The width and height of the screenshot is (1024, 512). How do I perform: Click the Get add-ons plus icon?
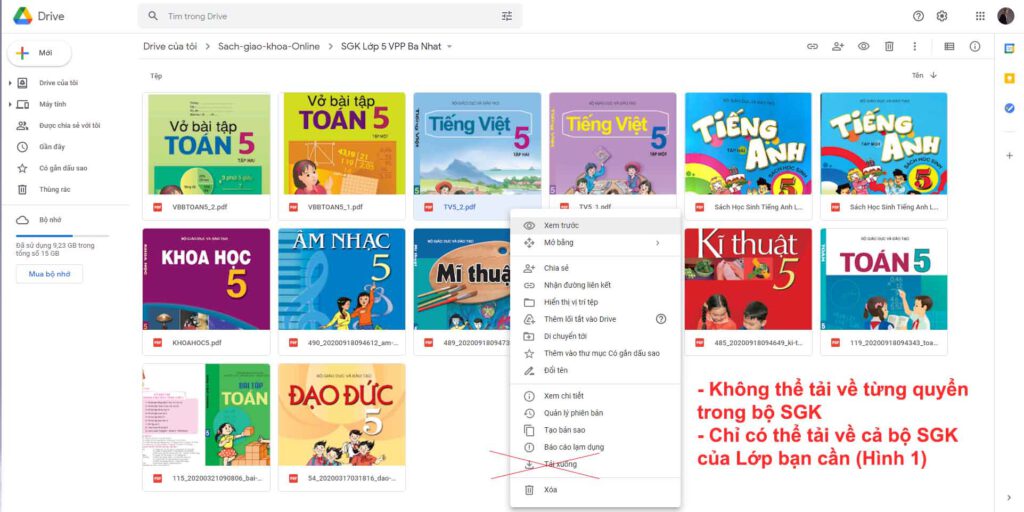pos(1010,155)
